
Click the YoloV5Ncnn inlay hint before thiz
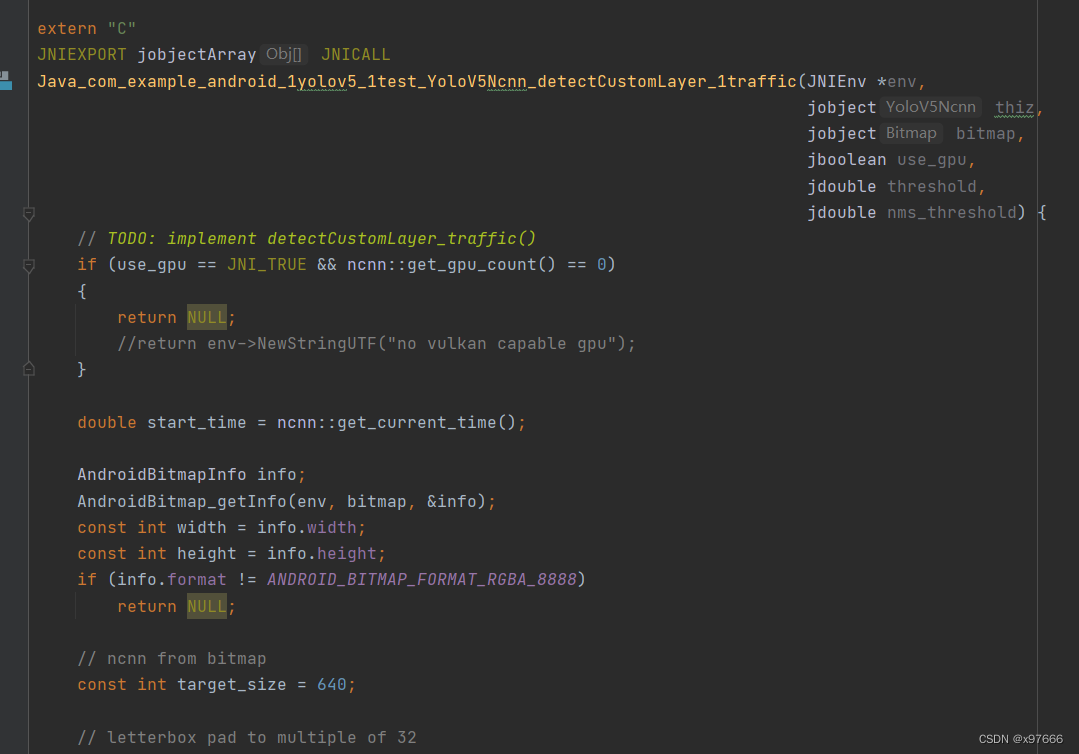click(x=930, y=107)
